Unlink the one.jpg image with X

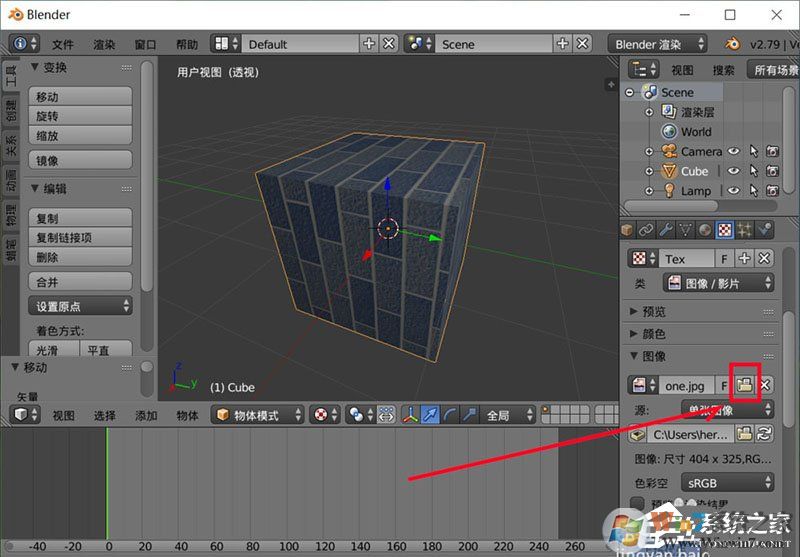765,385
